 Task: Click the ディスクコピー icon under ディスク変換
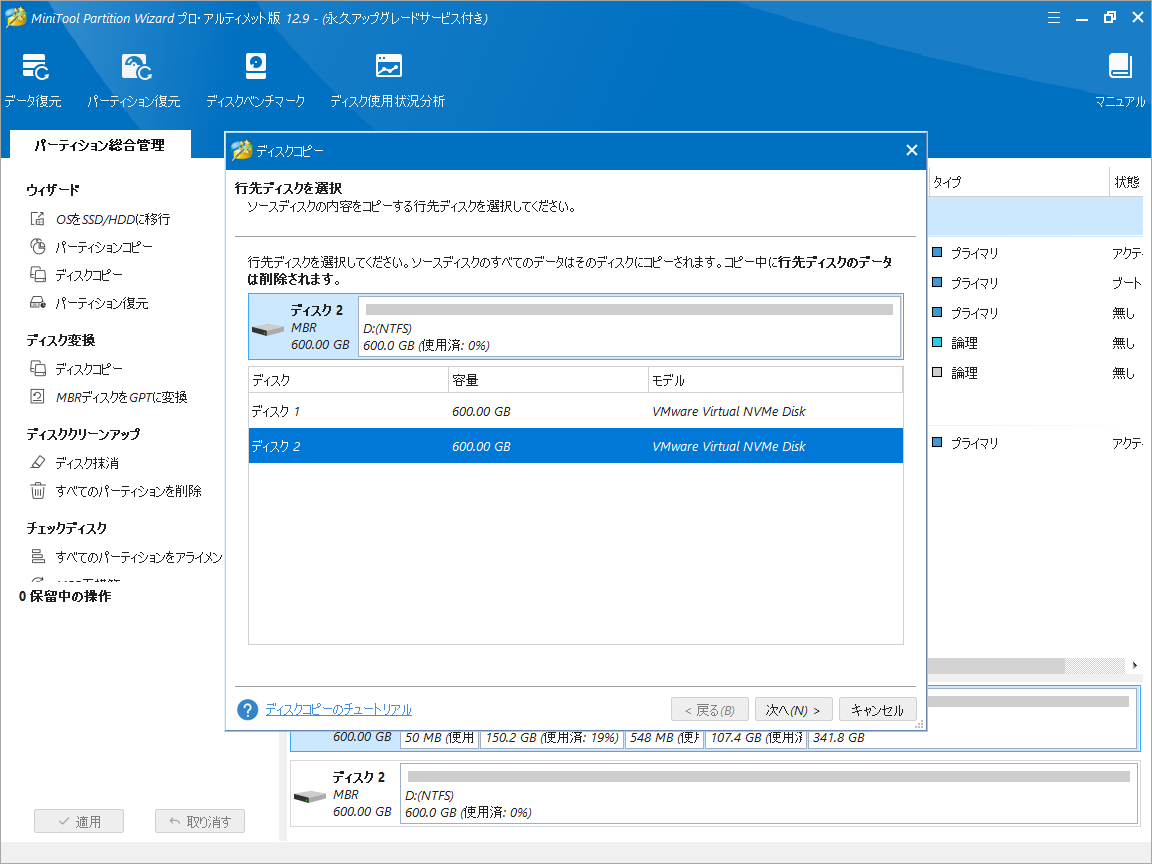coord(37,368)
